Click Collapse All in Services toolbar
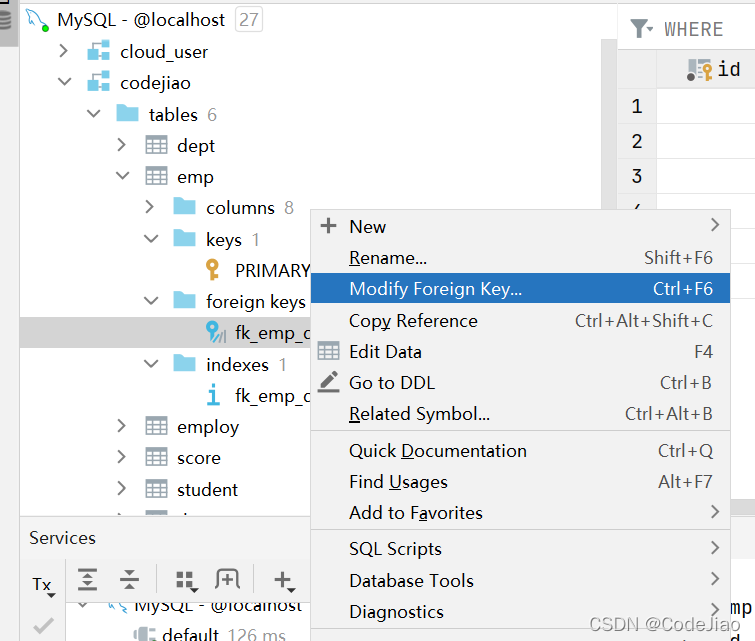The width and height of the screenshot is (755, 641). [x=129, y=579]
